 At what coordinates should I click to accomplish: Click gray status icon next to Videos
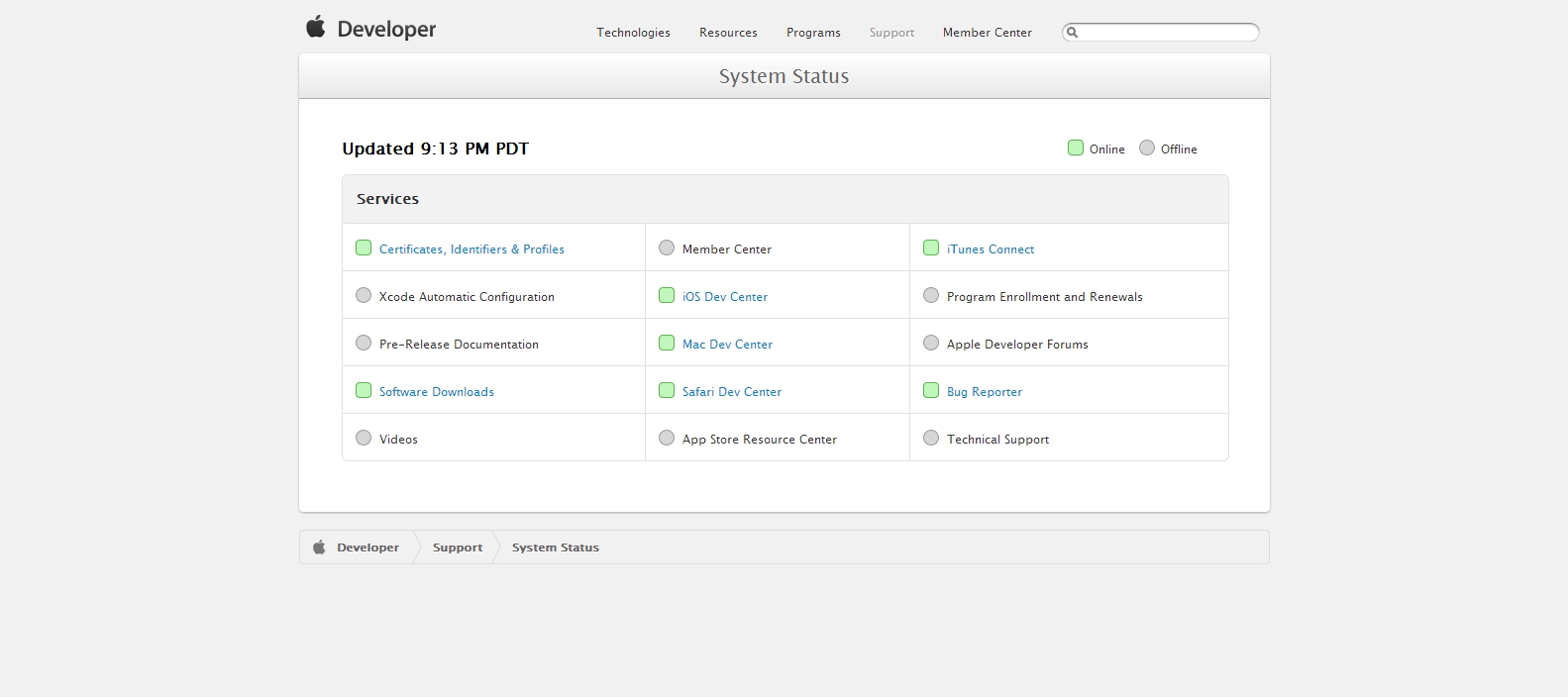click(x=364, y=439)
